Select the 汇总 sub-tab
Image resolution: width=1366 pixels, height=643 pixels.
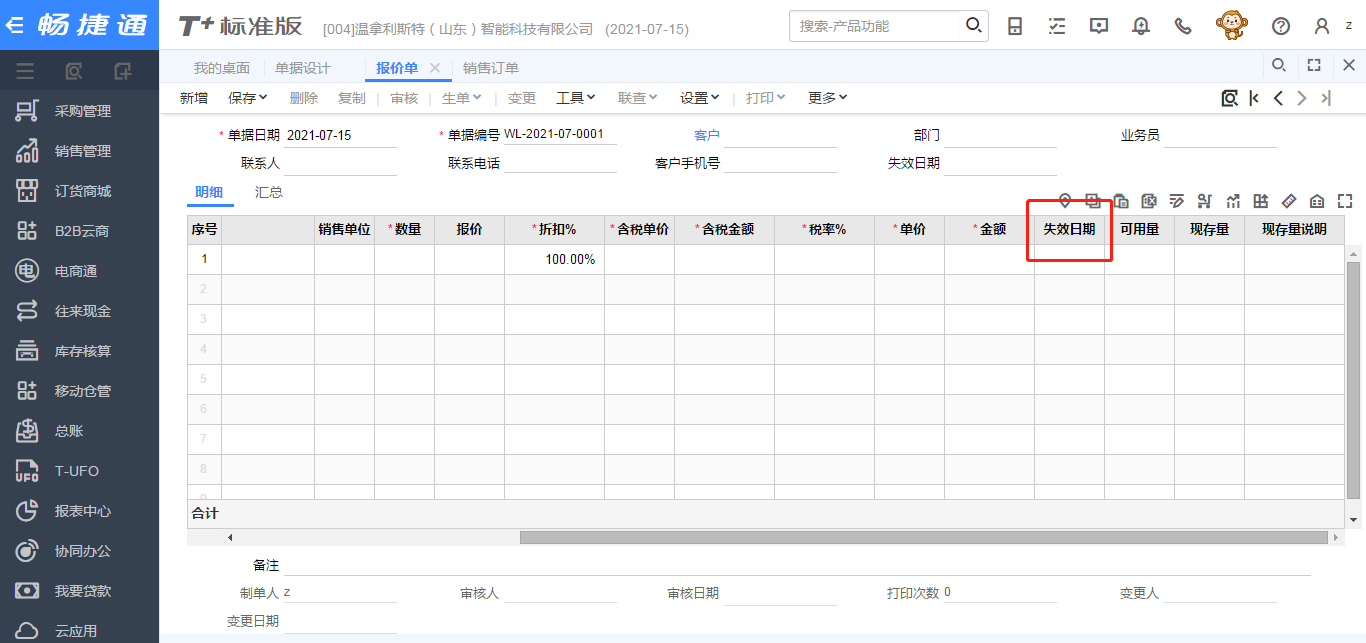point(269,192)
